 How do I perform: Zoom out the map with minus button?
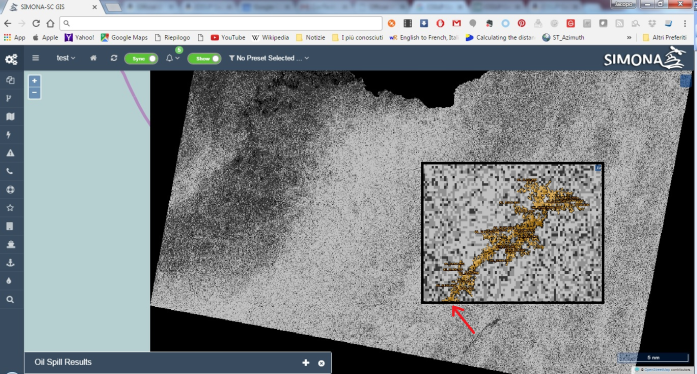(x=35, y=92)
